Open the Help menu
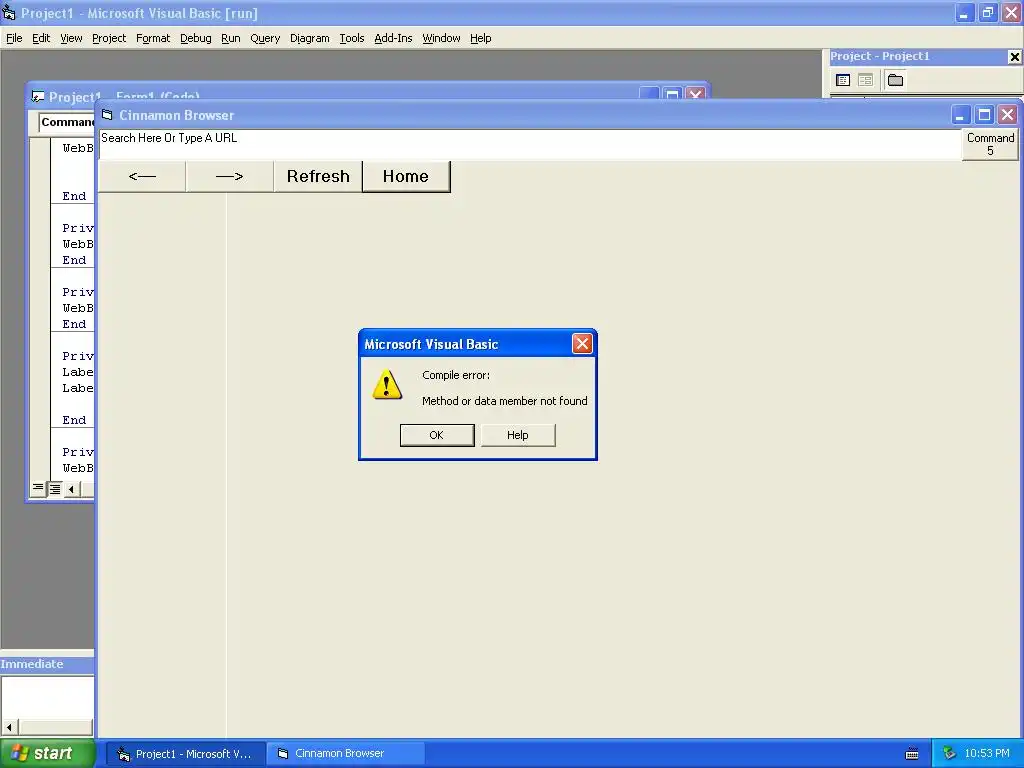 [x=480, y=38]
